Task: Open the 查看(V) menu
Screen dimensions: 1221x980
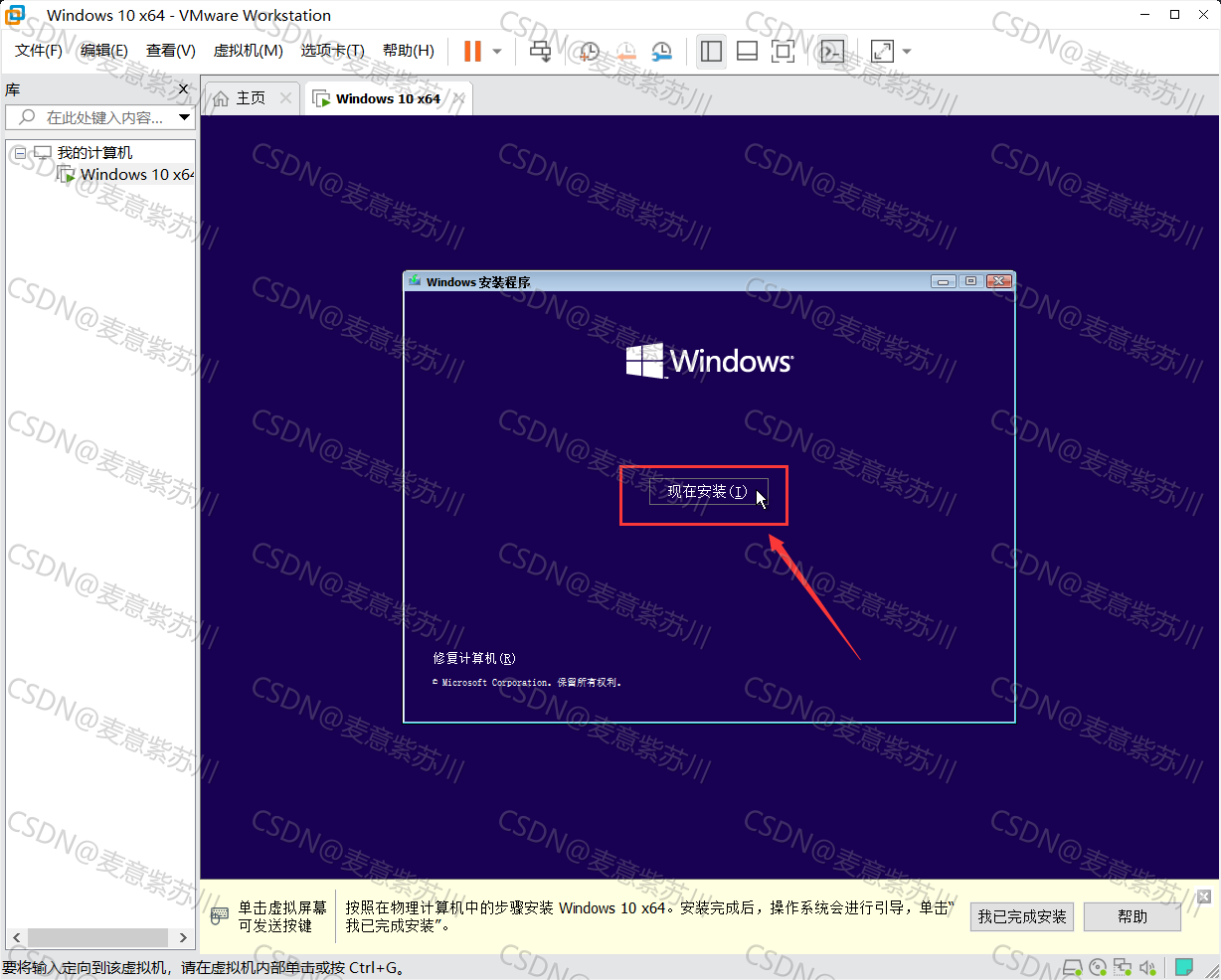Action: coord(171,51)
